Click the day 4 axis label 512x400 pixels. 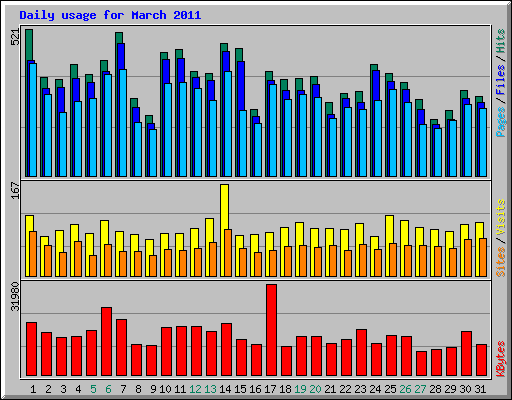[78, 389]
